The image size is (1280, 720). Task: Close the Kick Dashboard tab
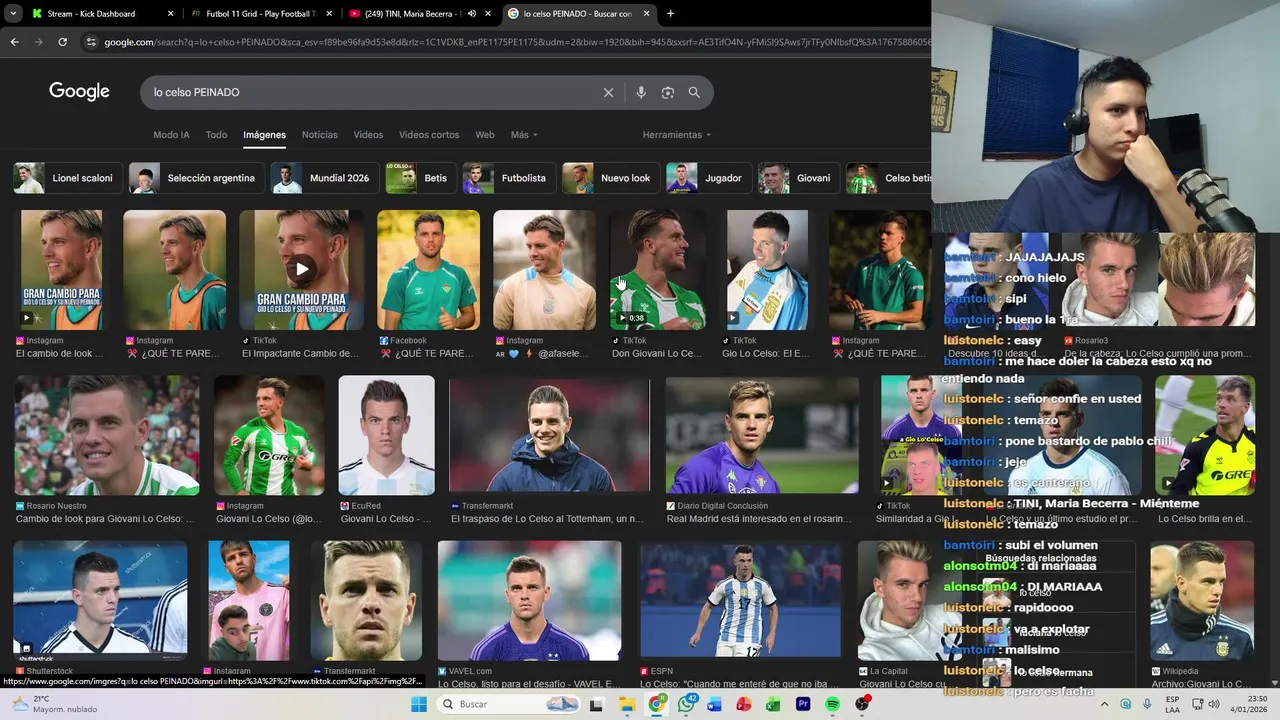(x=170, y=14)
